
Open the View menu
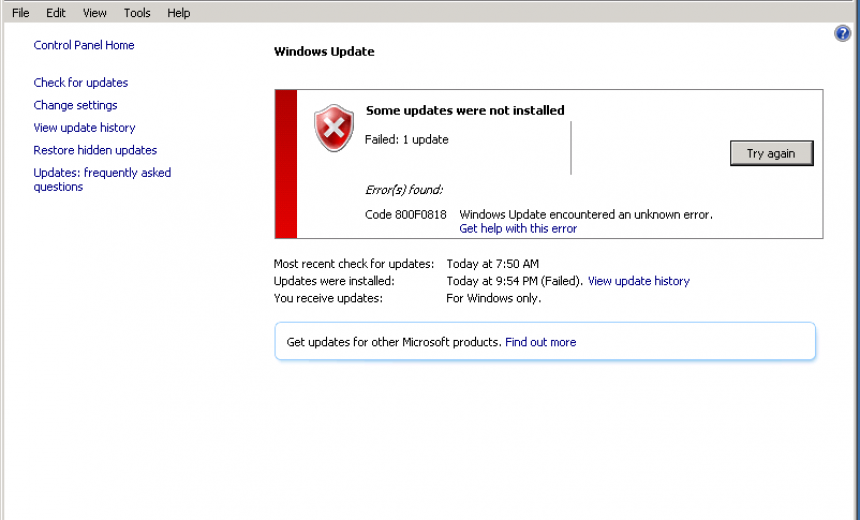[94, 13]
